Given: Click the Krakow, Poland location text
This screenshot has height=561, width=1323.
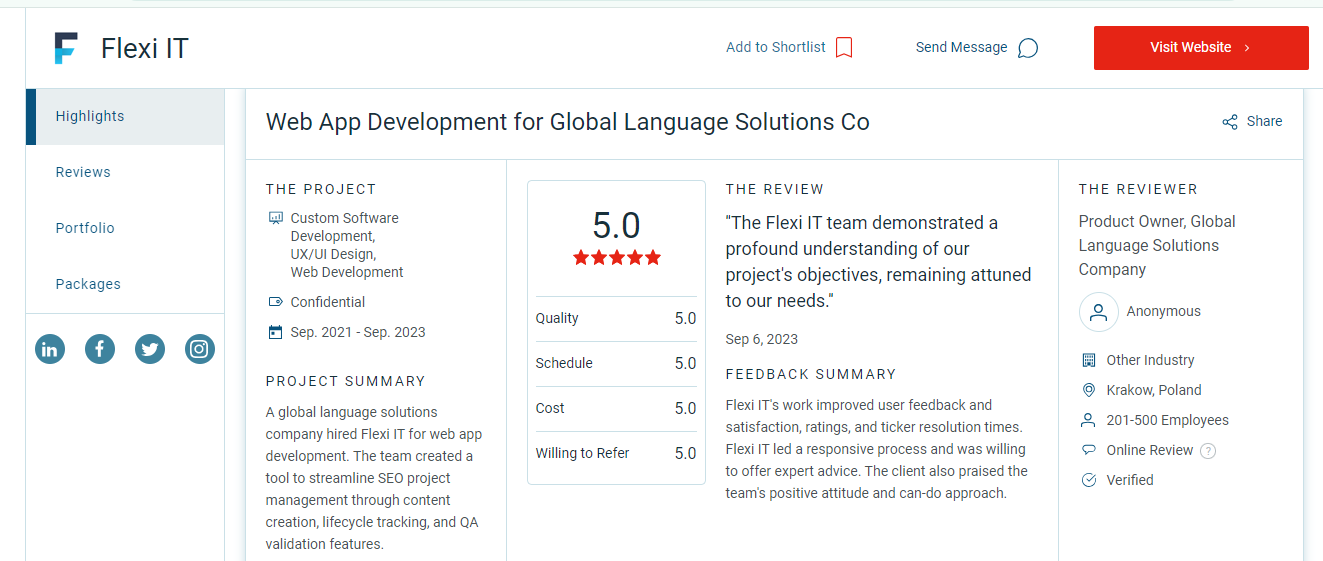Looking at the screenshot, I should tap(1154, 390).
